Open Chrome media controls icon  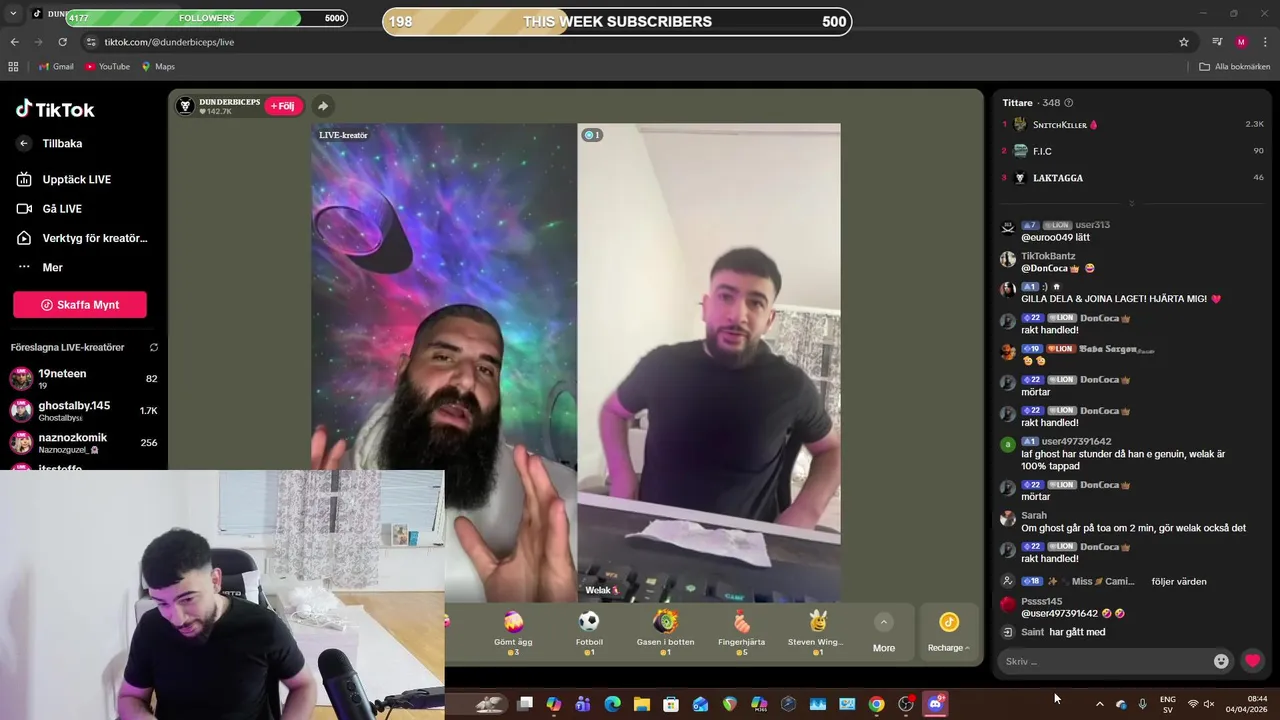1217,42
